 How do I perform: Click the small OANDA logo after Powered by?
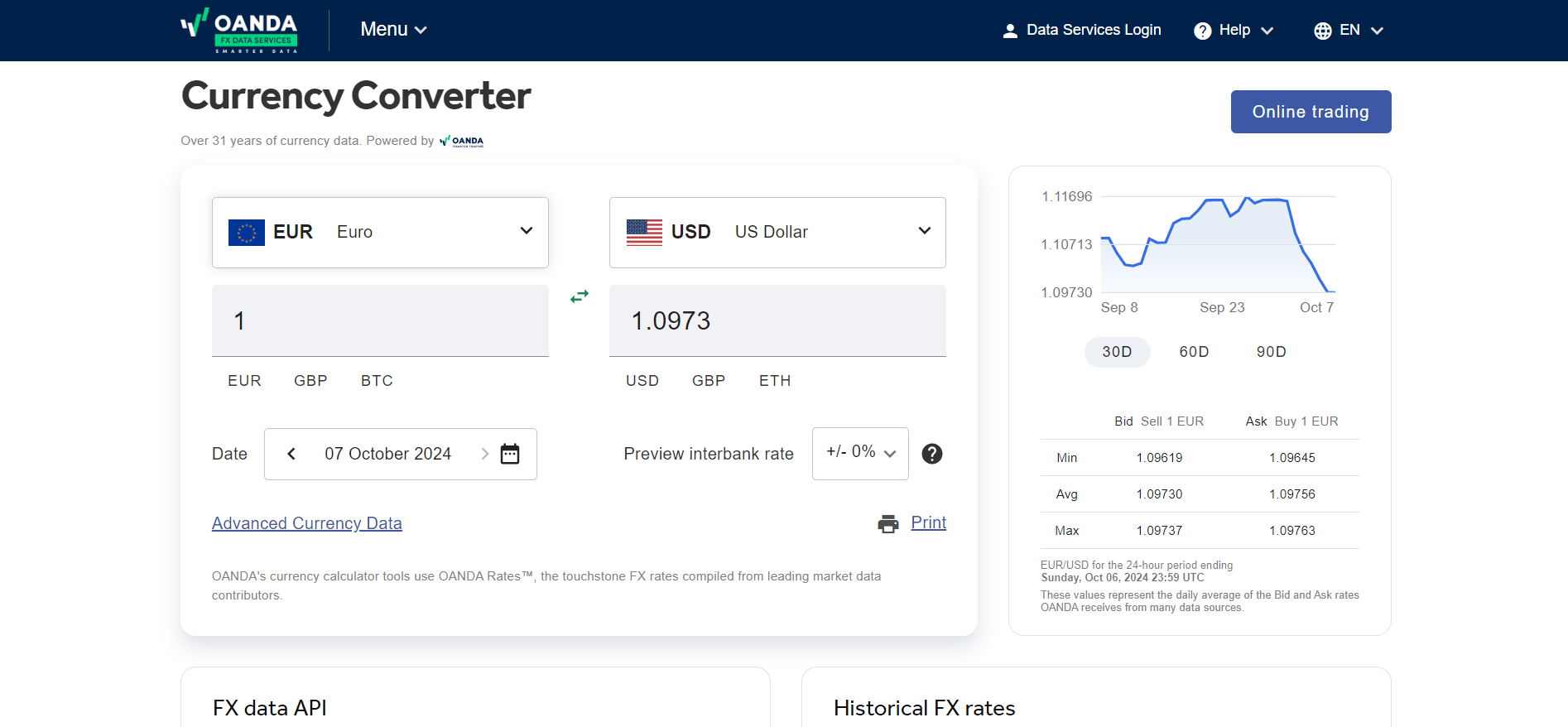click(461, 141)
